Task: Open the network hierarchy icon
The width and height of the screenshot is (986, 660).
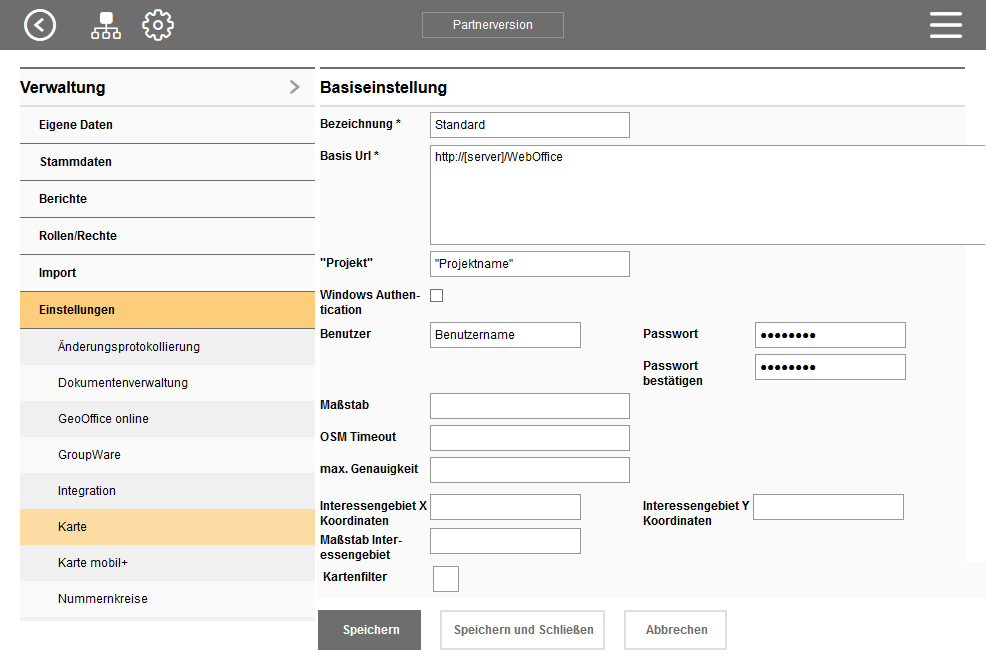Action: point(106,25)
